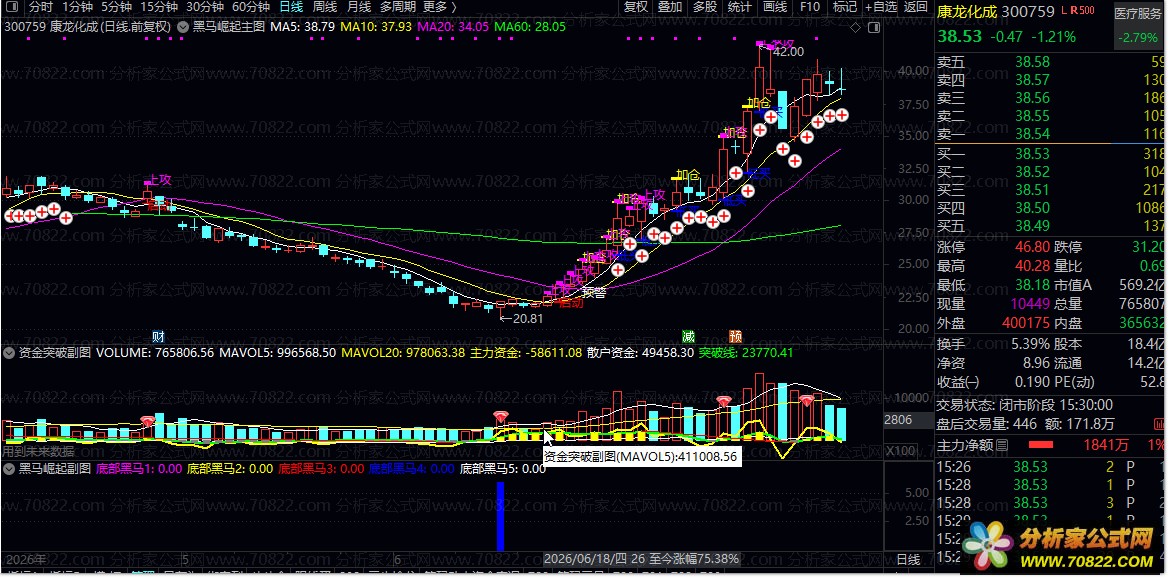Click the date 2026/06/18/四 in status bar
Screen dimensions: 1170x578
tap(587, 559)
